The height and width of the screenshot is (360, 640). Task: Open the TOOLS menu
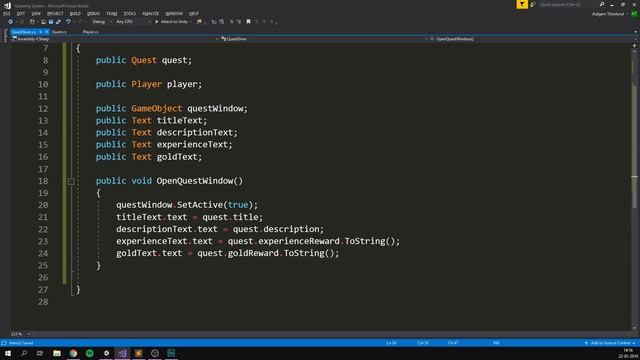pyautogui.click(x=130, y=13)
